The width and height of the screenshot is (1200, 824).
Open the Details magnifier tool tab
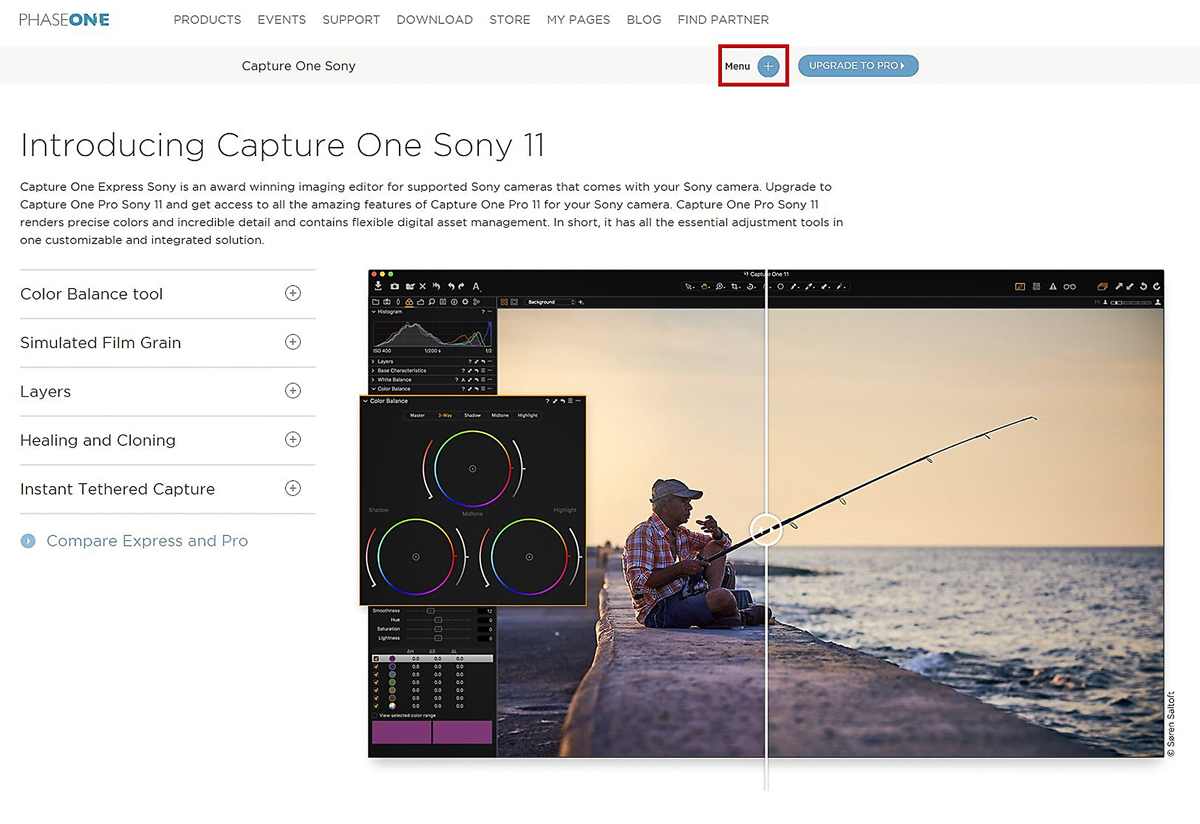[432, 302]
